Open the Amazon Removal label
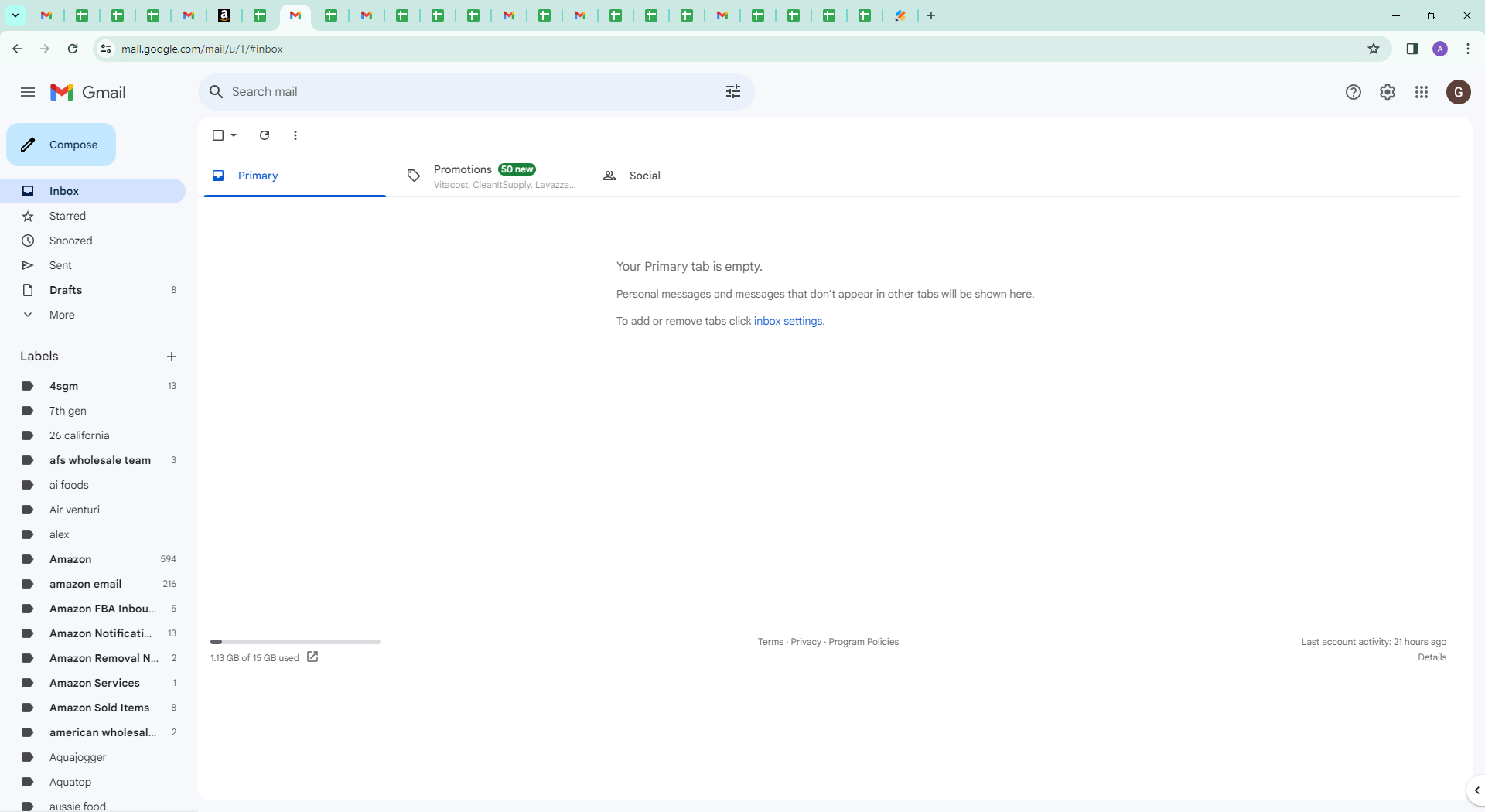 click(93, 658)
